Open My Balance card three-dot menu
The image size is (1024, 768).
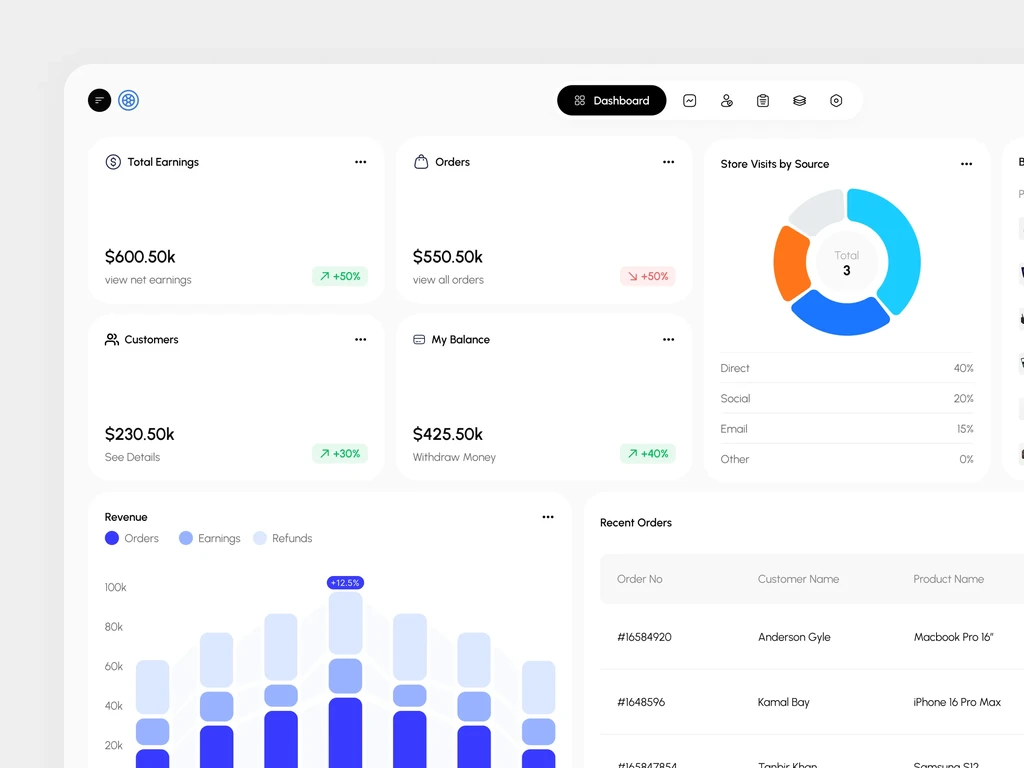668,340
